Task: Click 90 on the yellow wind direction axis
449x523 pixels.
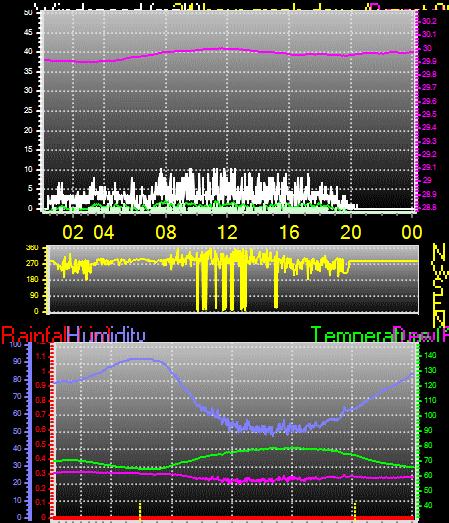Action: [34, 296]
